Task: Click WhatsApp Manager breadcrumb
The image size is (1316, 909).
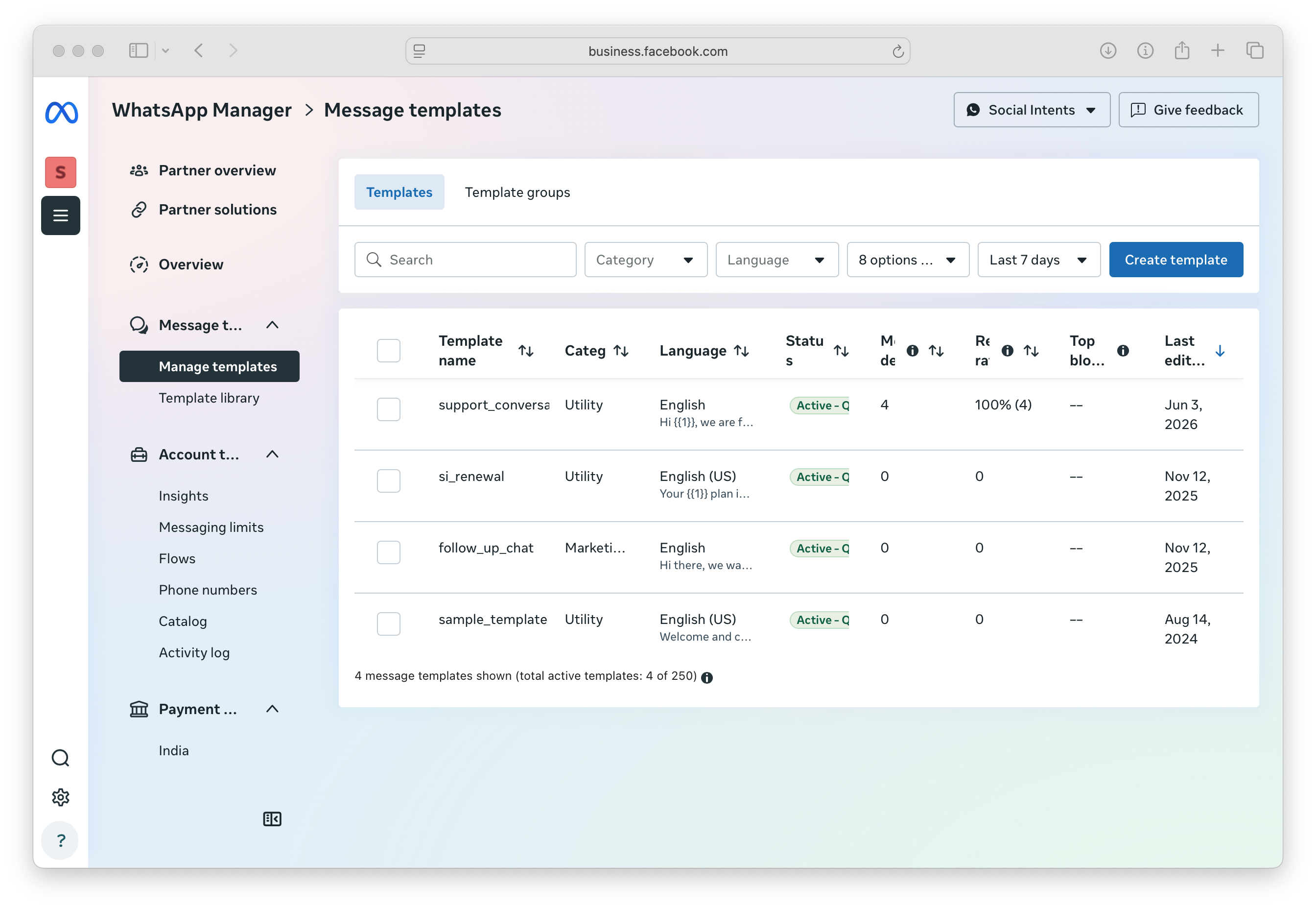Action: pos(202,109)
